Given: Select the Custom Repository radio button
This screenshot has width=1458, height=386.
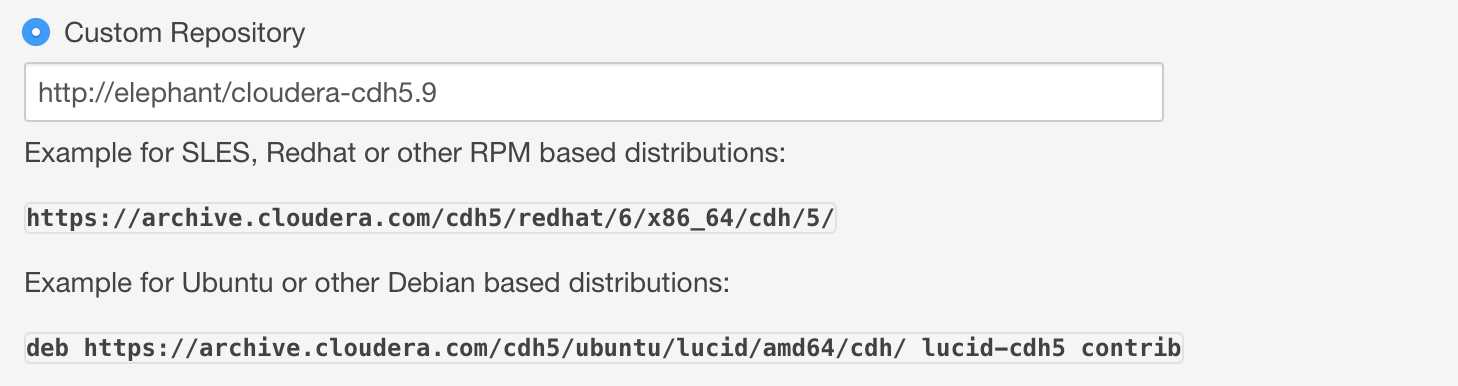Looking at the screenshot, I should 37,32.
